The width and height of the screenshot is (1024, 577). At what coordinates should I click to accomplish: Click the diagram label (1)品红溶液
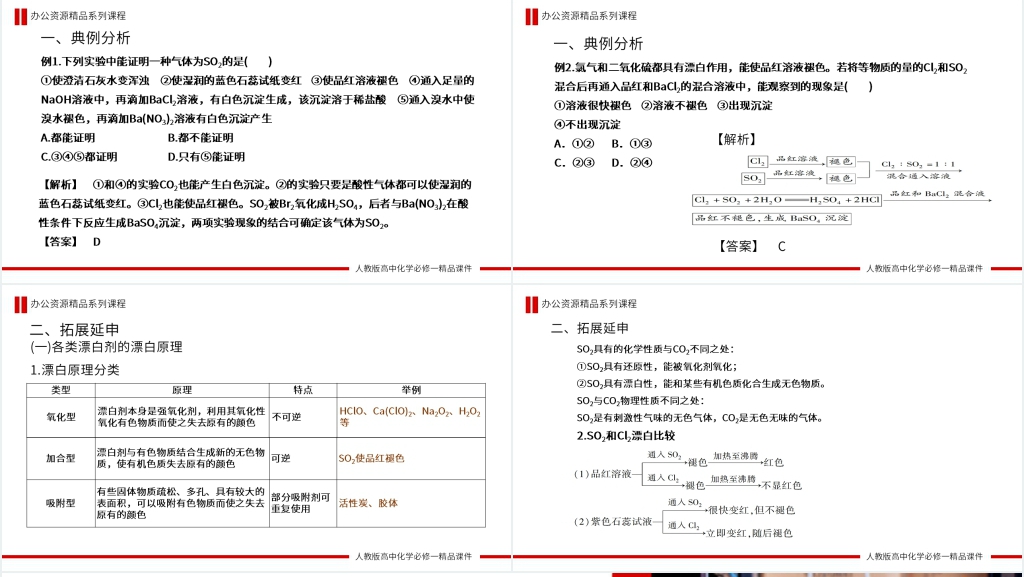pyautogui.click(x=603, y=474)
